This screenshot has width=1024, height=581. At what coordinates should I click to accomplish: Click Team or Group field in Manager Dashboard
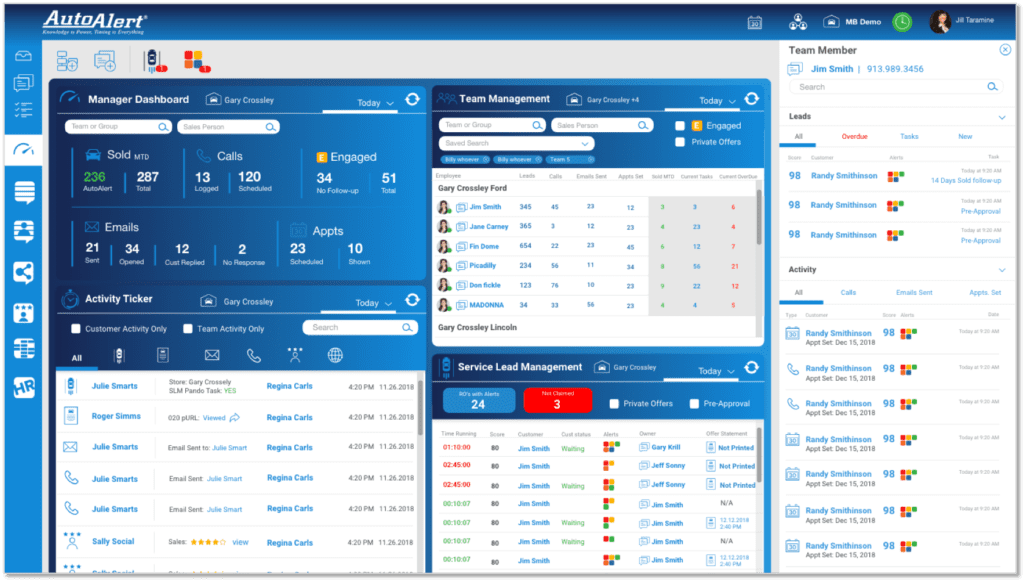pos(118,127)
